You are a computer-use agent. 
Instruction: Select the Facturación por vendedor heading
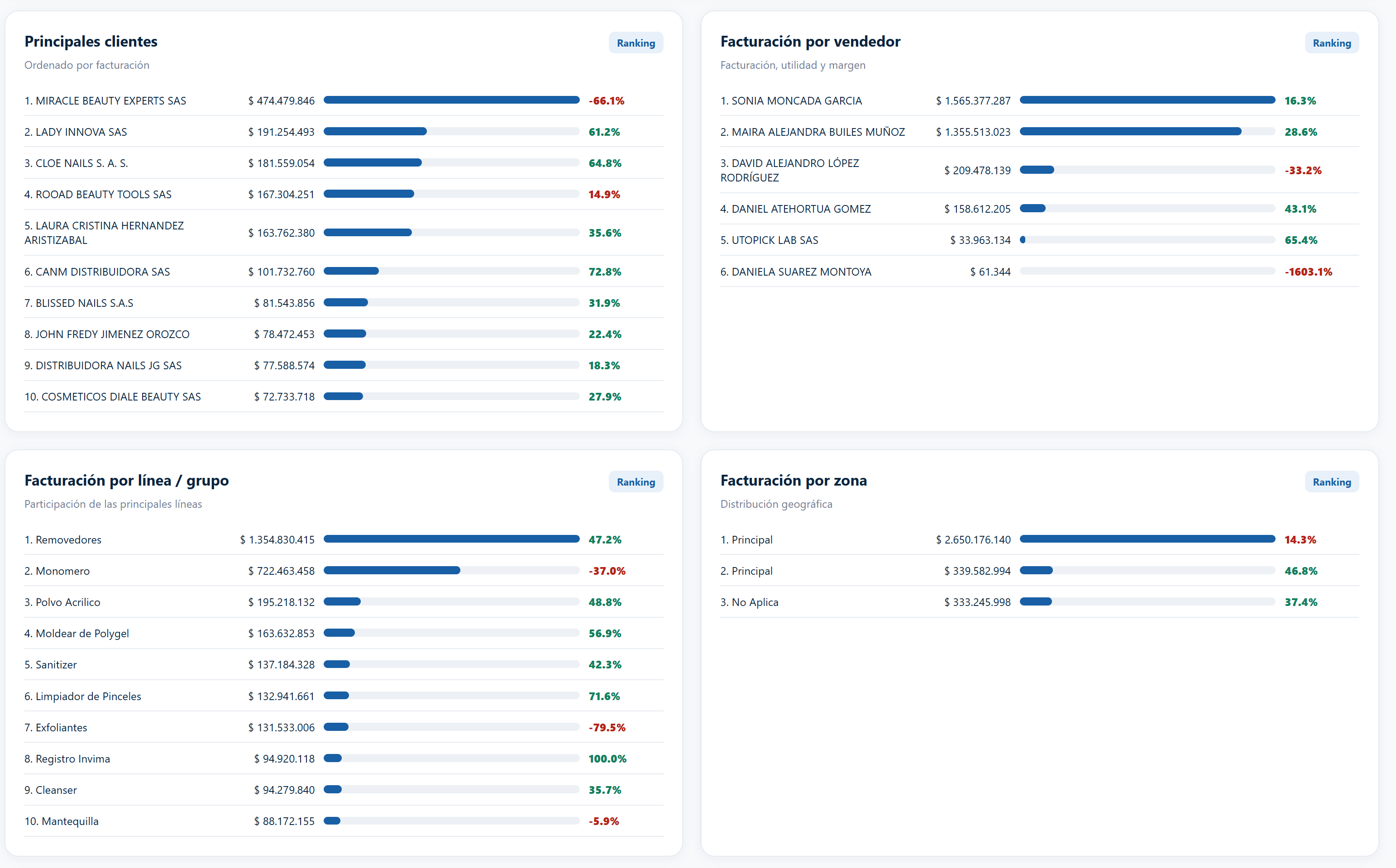pyautogui.click(x=810, y=41)
